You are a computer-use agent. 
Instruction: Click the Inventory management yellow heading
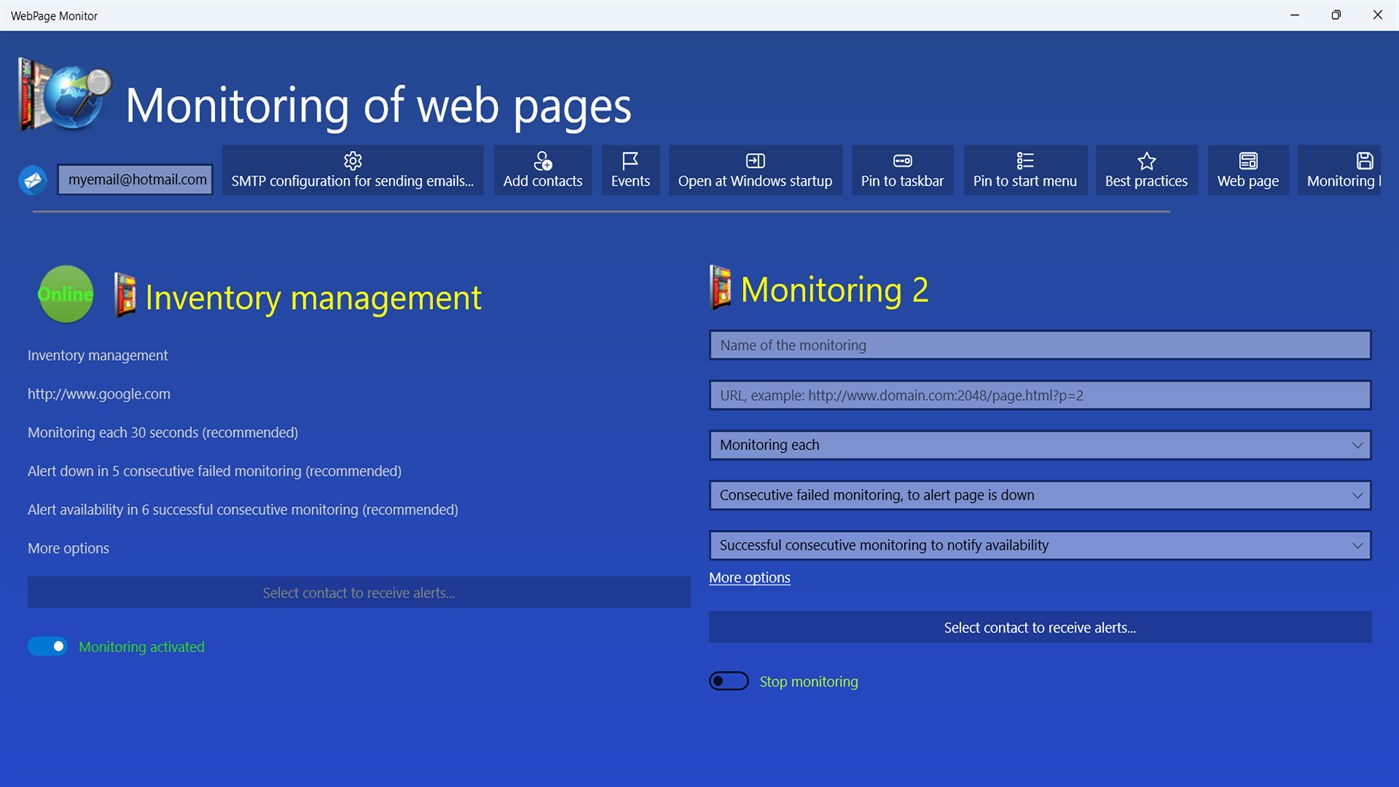point(313,297)
